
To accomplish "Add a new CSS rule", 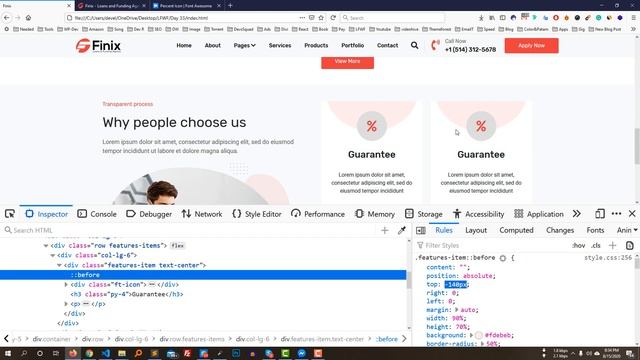I will click(612, 245).
